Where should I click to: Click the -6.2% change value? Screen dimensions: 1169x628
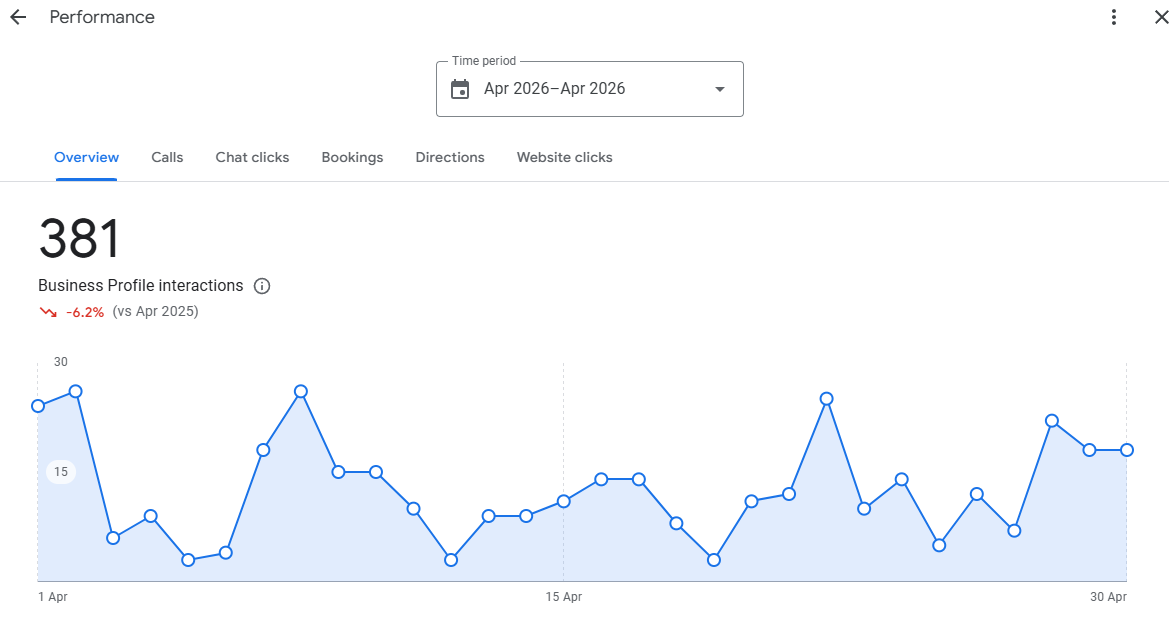coord(85,312)
